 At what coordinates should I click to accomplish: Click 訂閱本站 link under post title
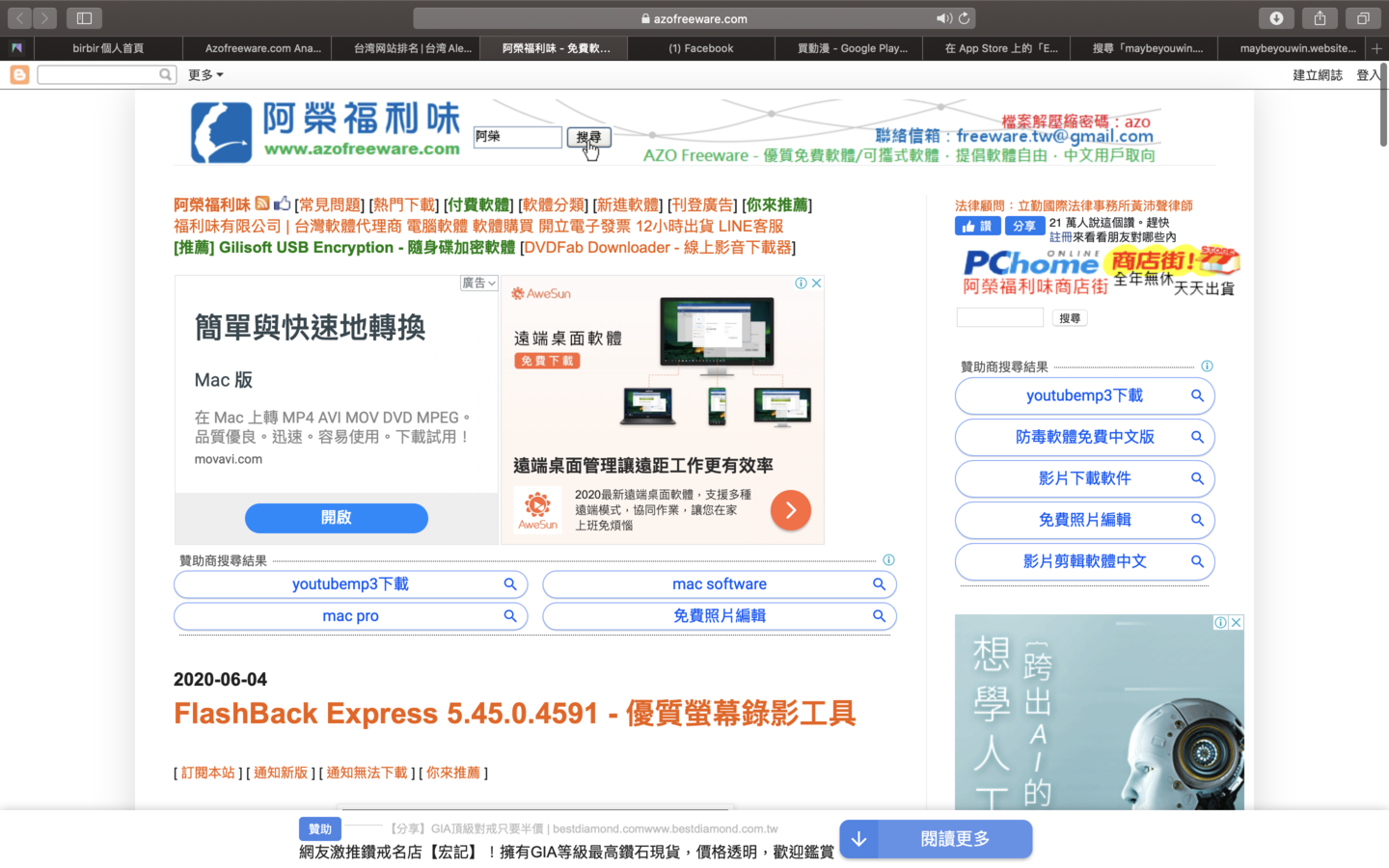coord(208,773)
